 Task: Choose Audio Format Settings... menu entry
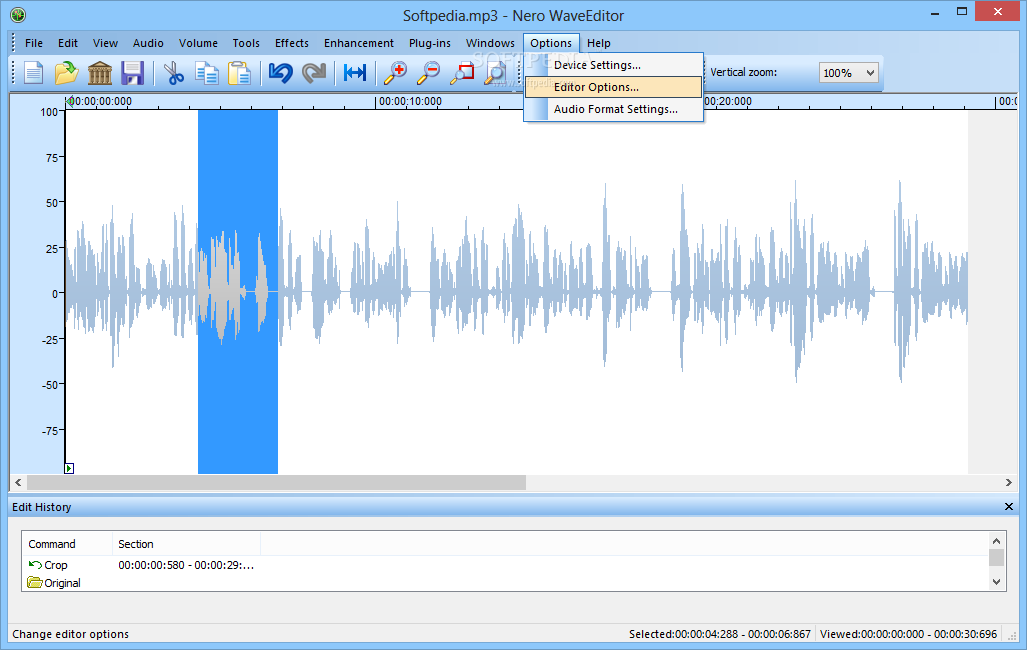(x=614, y=109)
